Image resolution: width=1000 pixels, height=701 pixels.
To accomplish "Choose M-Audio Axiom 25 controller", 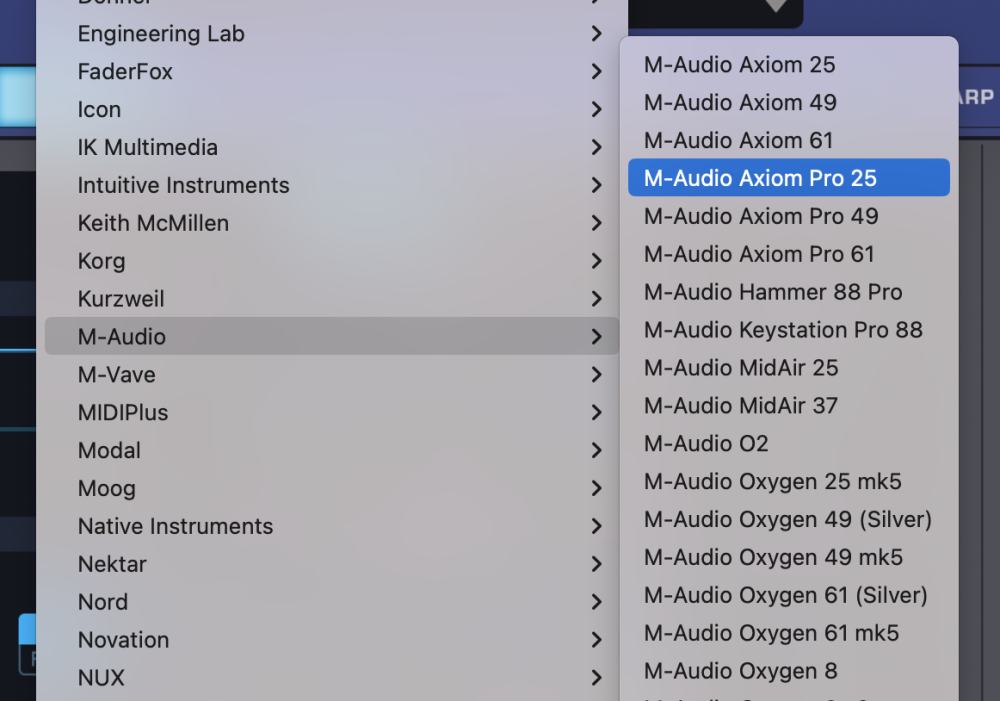I will [739, 65].
